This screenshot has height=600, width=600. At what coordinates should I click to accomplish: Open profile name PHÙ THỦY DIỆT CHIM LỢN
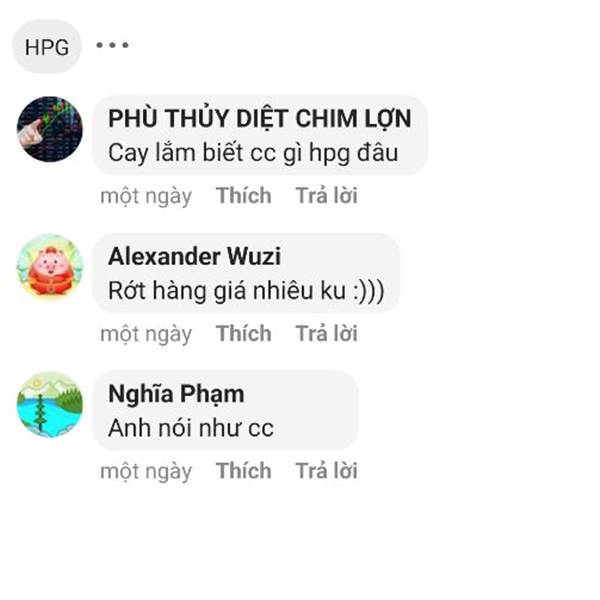pyautogui.click(x=260, y=118)
